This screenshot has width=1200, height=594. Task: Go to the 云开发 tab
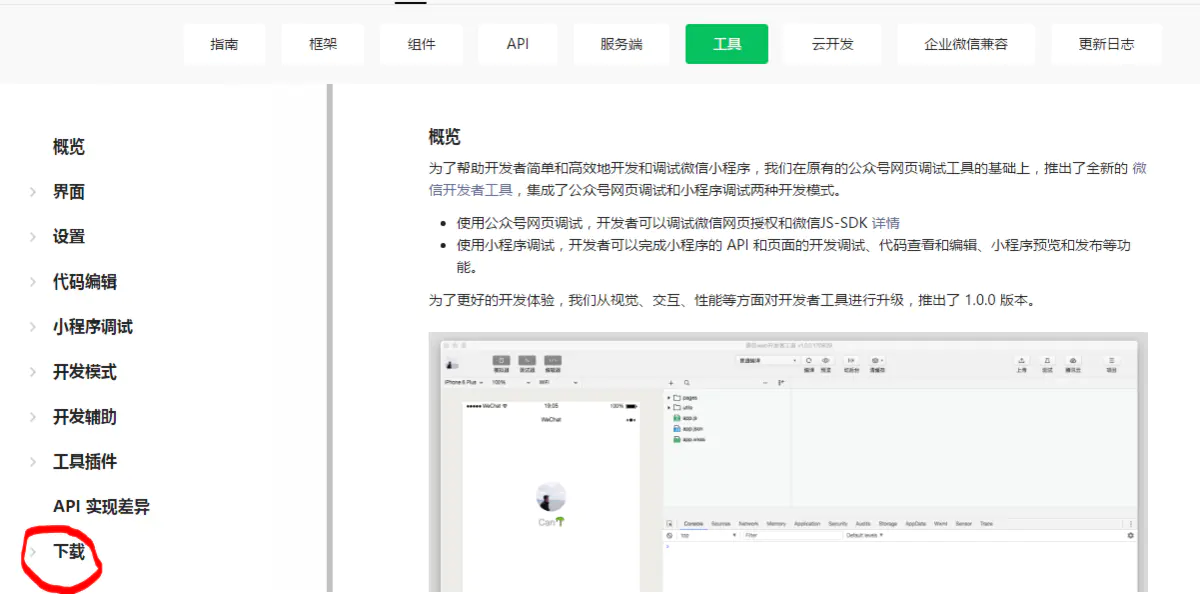click(x=833, y=44)
